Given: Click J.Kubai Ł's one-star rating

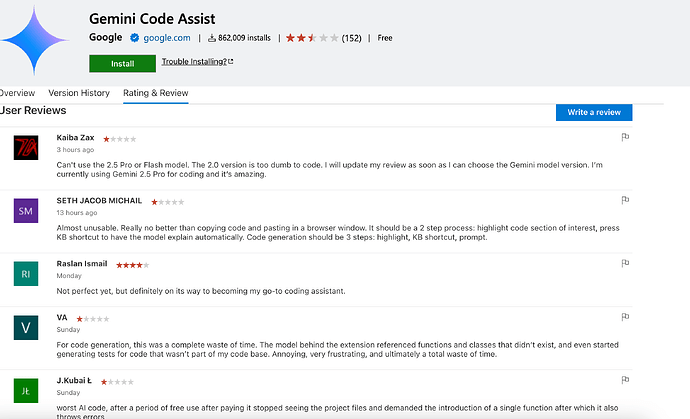Looking at the screenshot, I should (x=117, y=382).
